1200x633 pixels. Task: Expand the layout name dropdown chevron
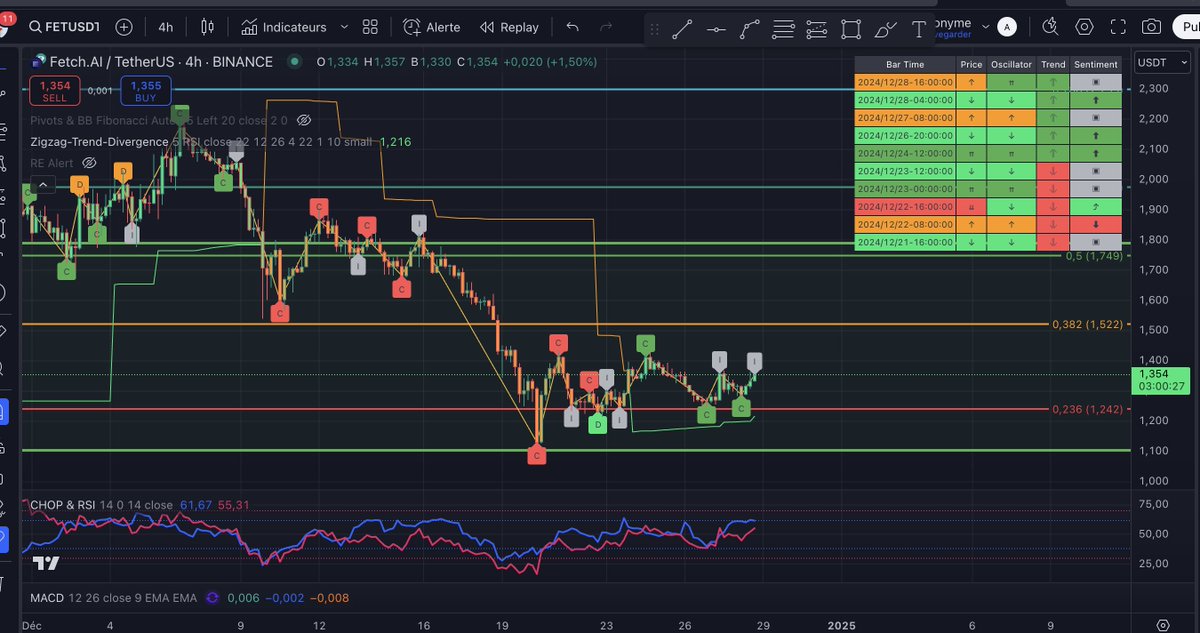(x=985, y=27)
